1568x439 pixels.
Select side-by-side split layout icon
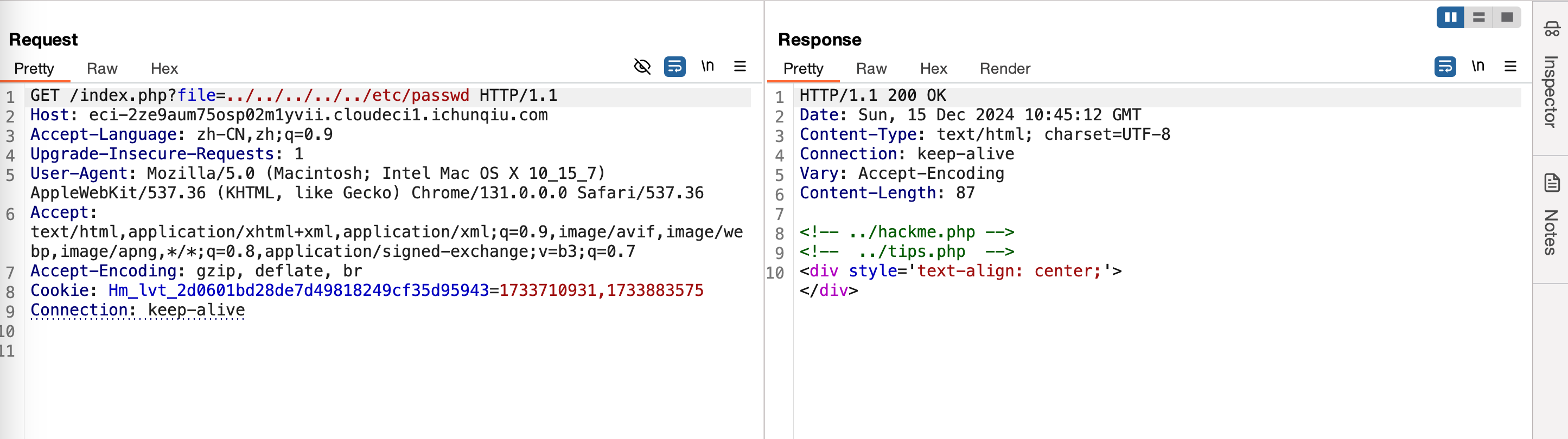[x=1450, y=17]
